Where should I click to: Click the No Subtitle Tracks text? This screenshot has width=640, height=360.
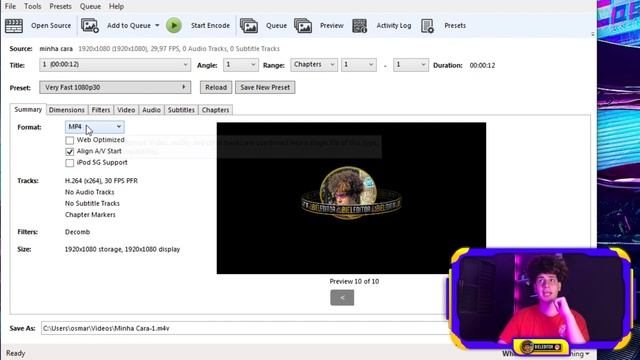click(x=92, y=203)
